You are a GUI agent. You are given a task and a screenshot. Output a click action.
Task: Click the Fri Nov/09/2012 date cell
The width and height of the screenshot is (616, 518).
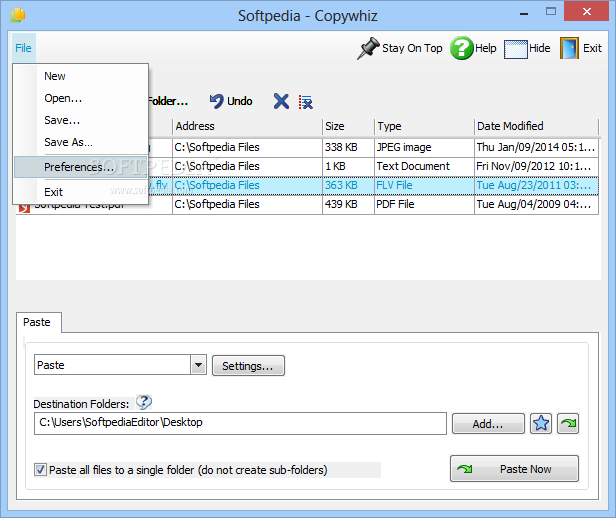pyautogui.click(x=537, y=167)
